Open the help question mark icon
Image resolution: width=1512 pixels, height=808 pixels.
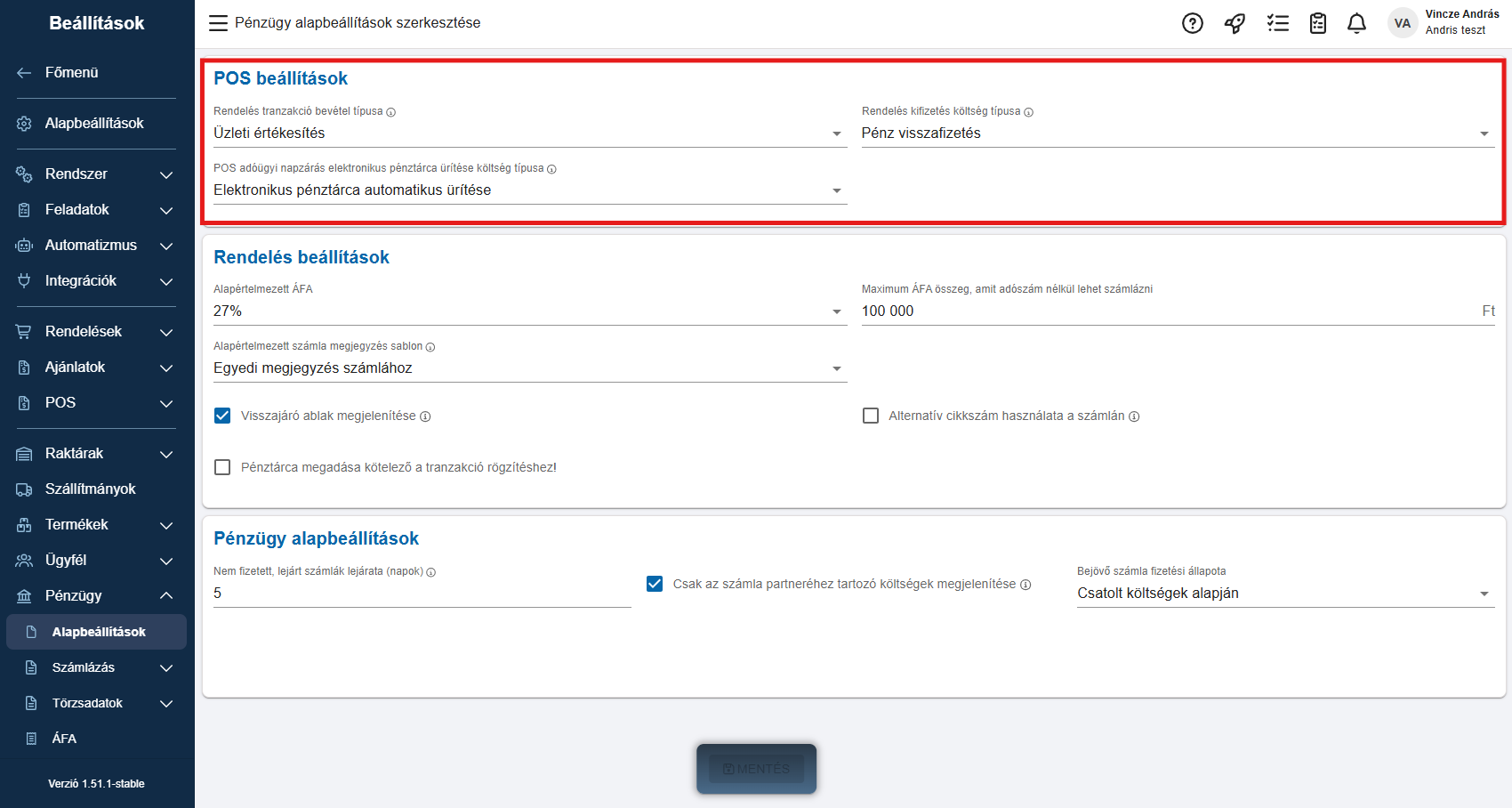1192,23
